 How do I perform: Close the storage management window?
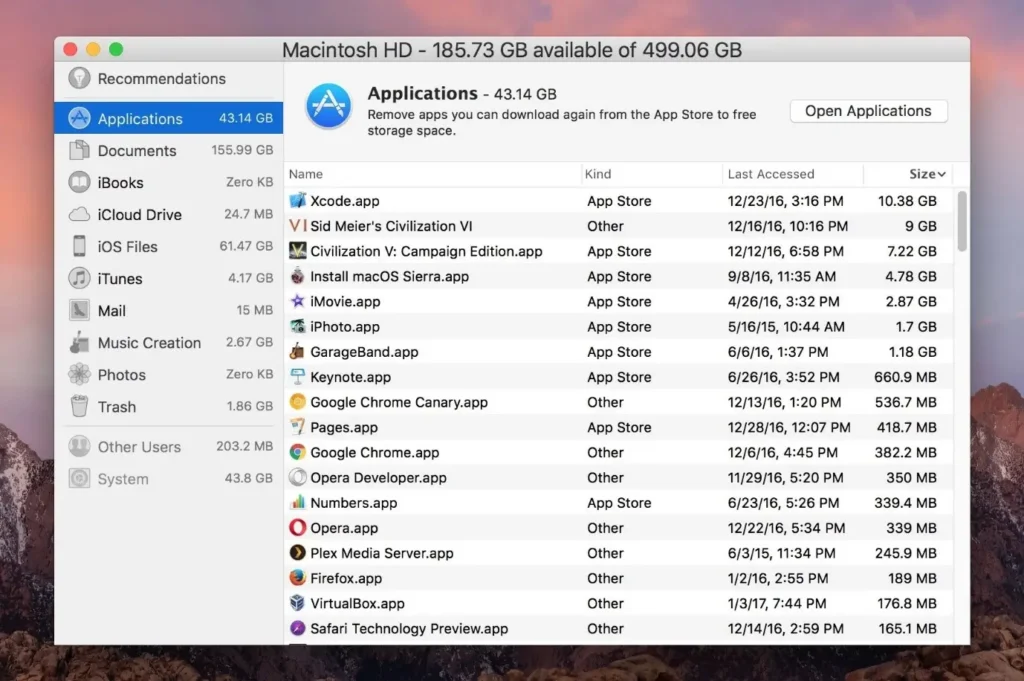click(71, 49)
